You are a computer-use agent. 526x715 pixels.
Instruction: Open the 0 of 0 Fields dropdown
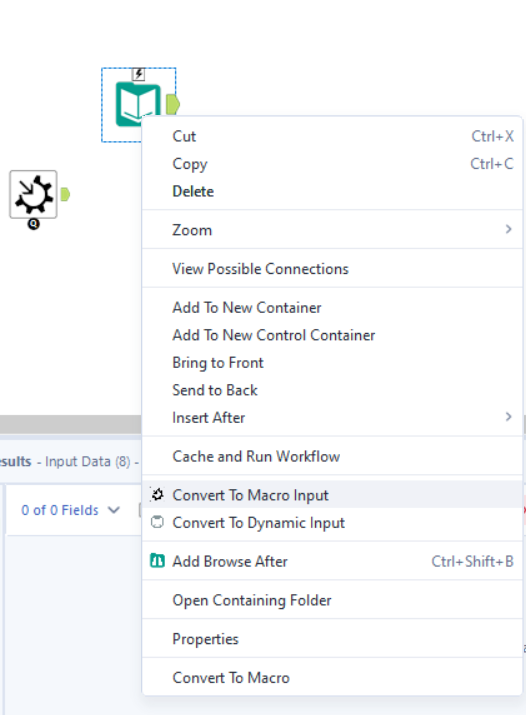click(x=70, y=510)
